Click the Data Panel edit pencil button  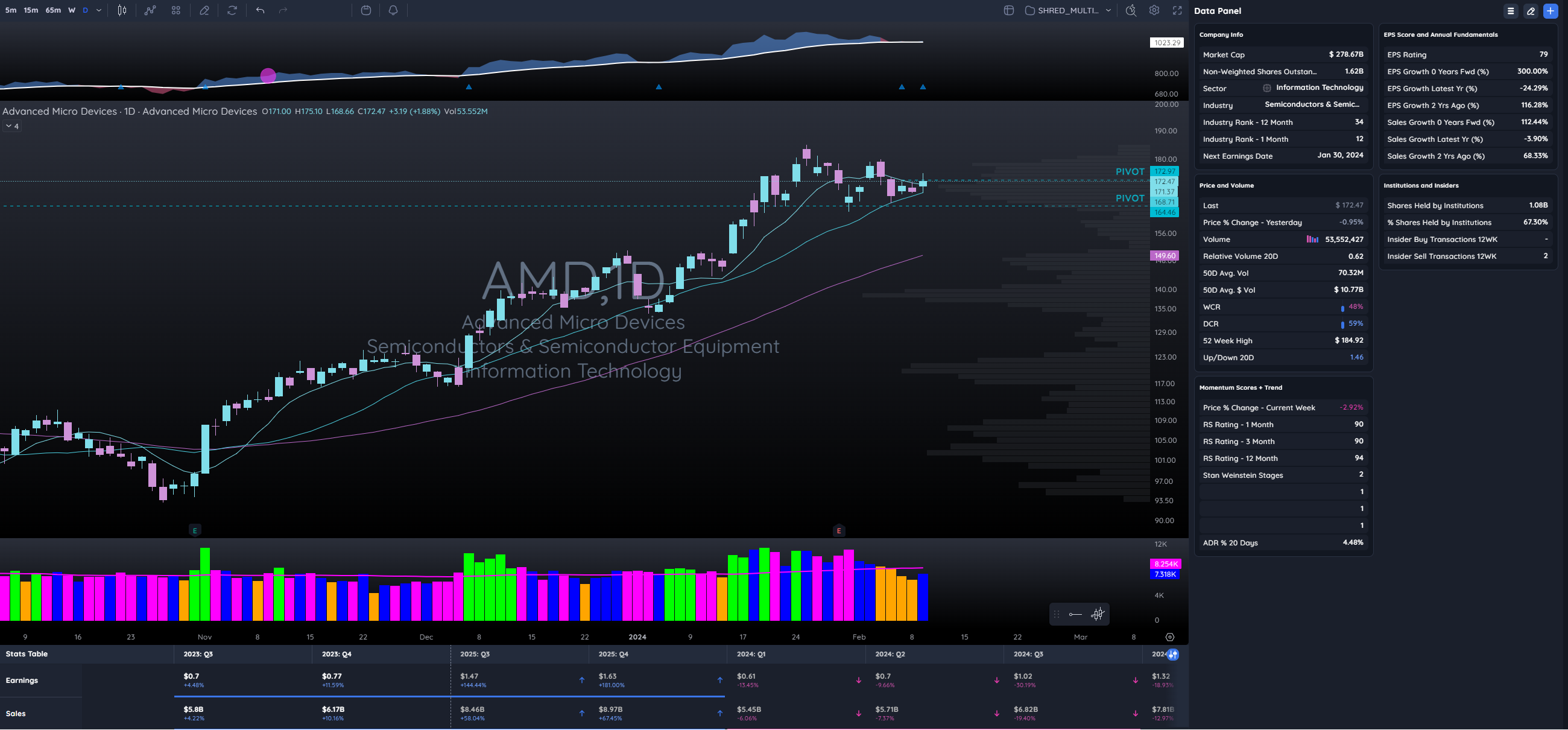pos(1530,11)
